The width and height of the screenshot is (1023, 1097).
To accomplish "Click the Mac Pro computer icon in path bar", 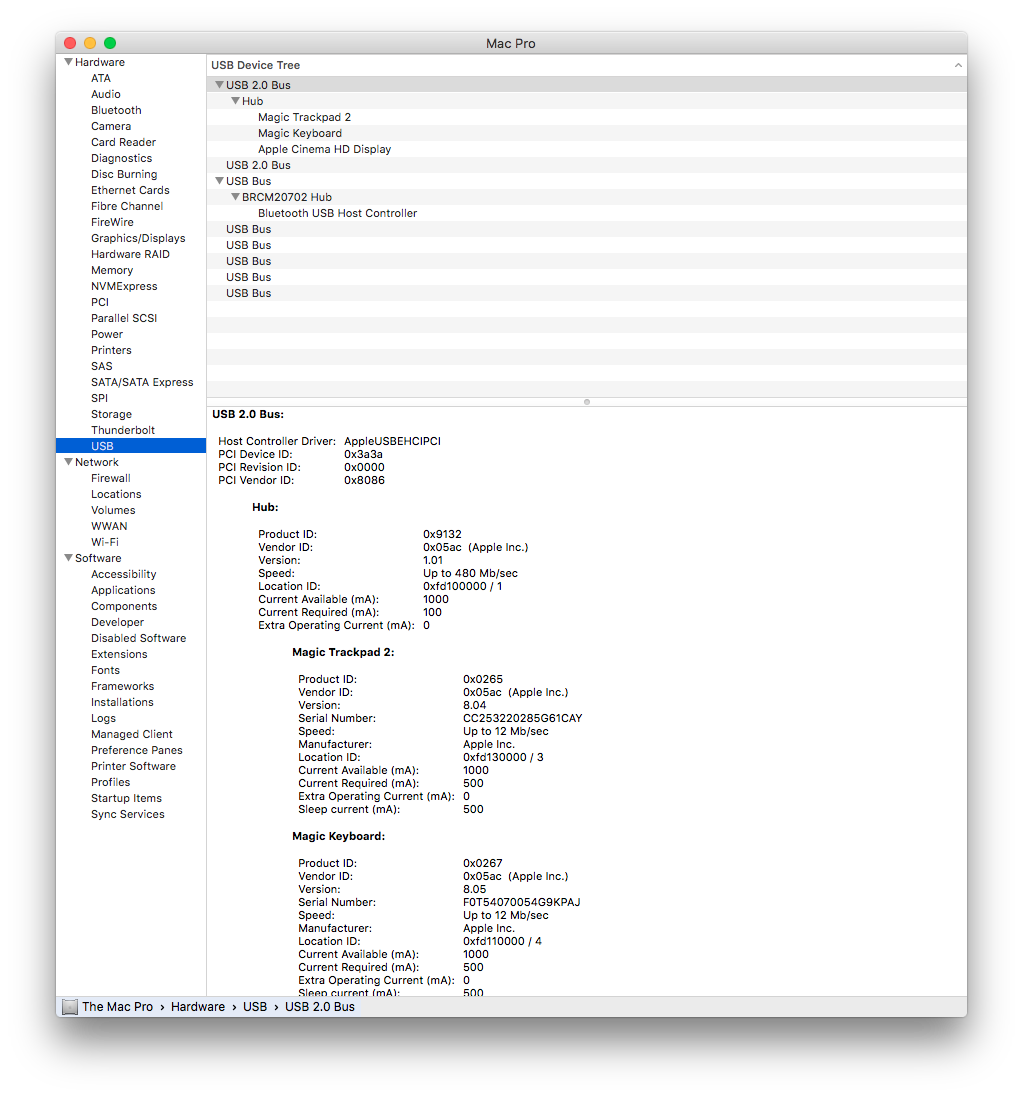I will pyautogui.click(x=70, y=1007).
